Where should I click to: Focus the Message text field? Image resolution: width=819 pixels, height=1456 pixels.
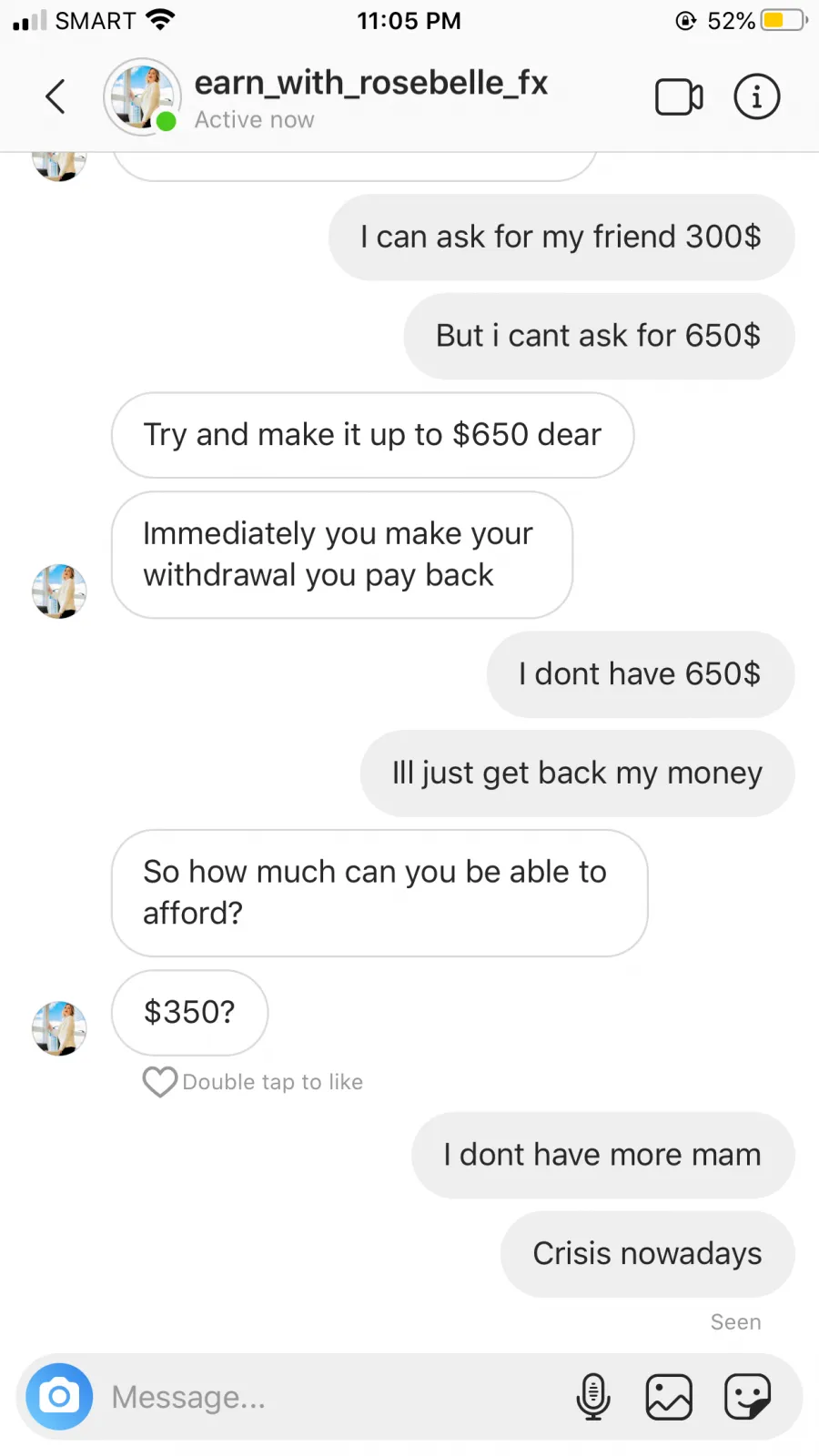coord(337,1397)
